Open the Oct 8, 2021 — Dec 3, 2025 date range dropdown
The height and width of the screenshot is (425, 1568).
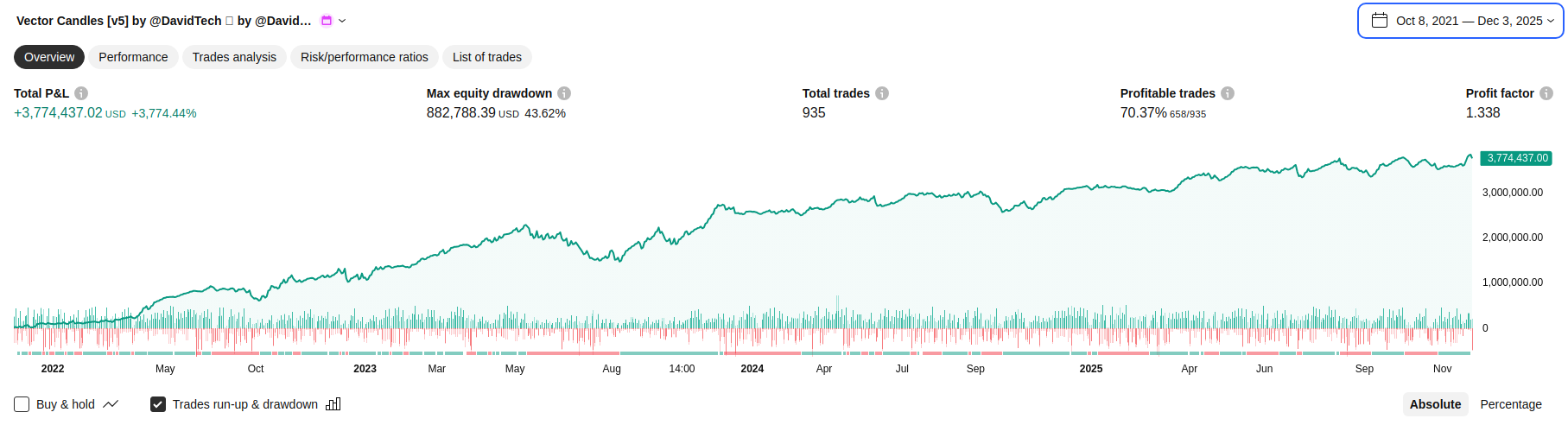tap(1470, 21)
